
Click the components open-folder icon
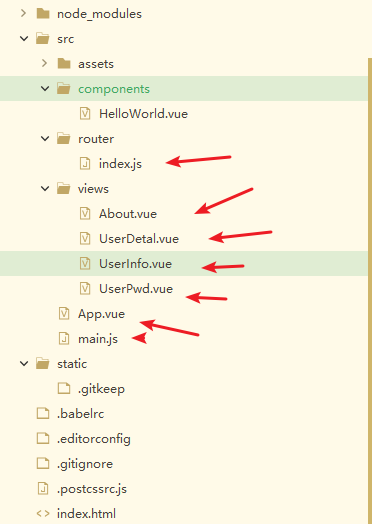[x=64, y=89]
